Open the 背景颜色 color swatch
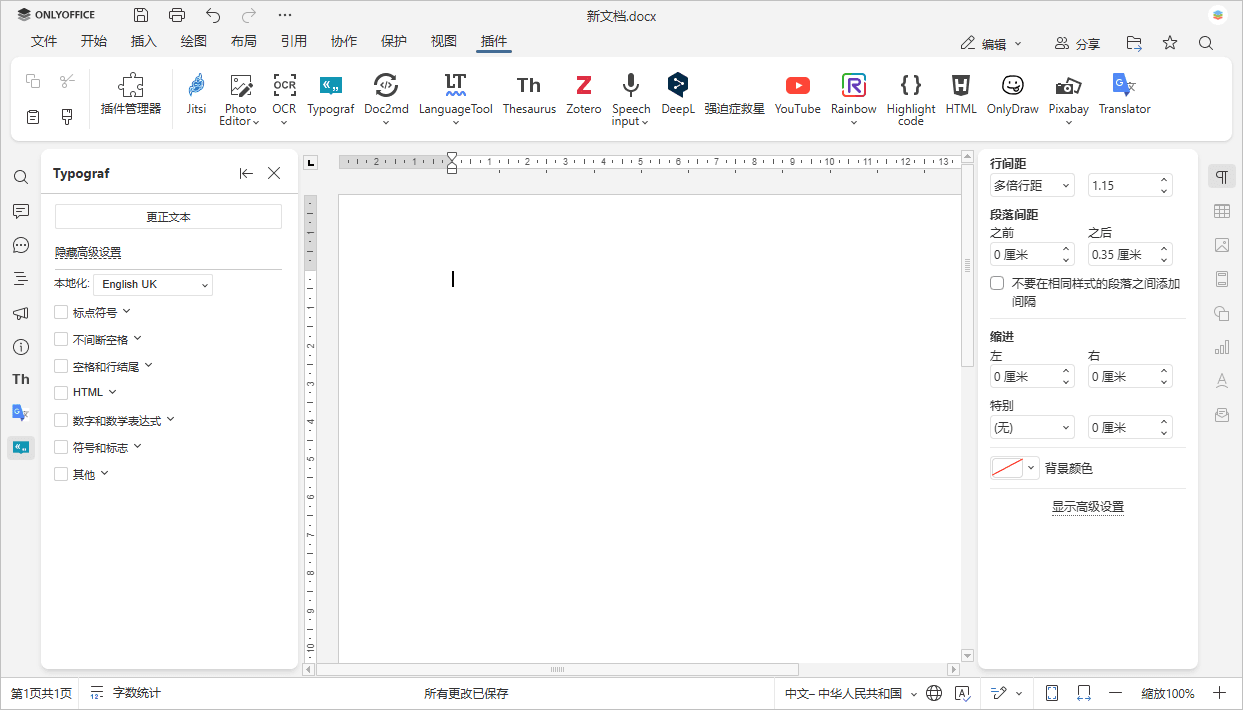 [x=1014, y=468]
